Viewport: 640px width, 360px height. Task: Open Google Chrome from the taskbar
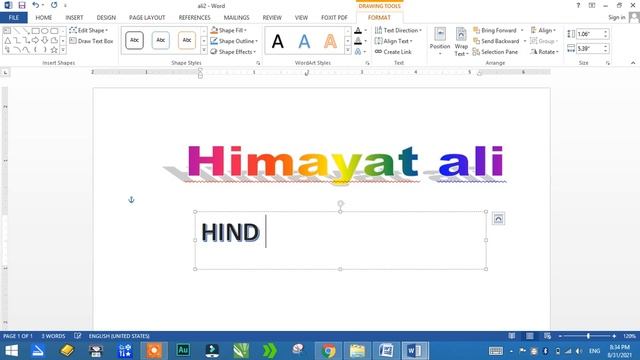pyautogui.click(x=328, y=351)
